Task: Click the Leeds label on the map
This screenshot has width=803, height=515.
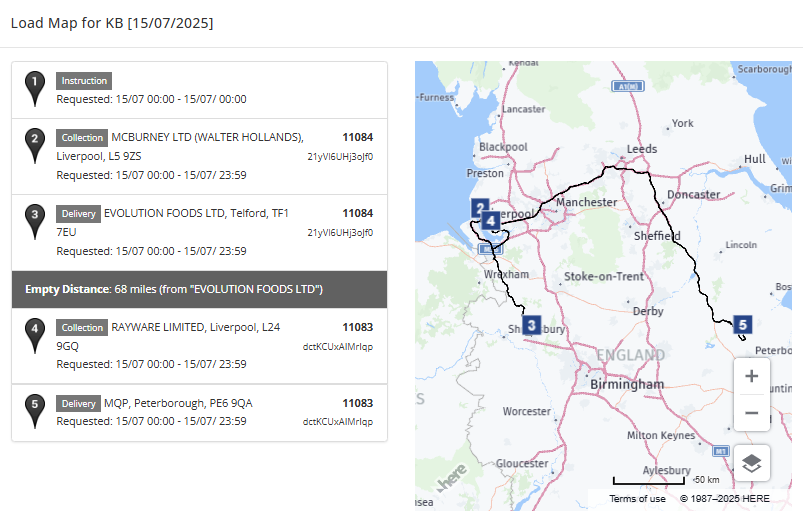Action: pos(642,149)
